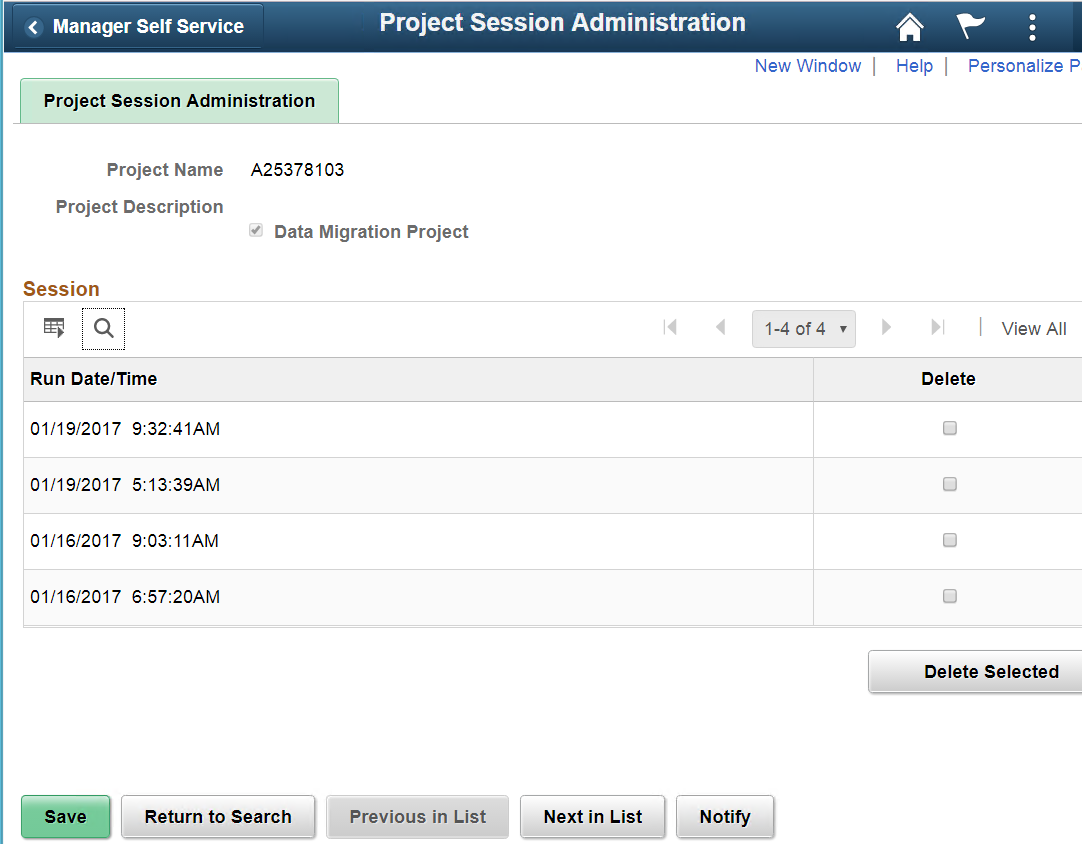Screen dimensions: 1082x844
Task: Show previous rows arrow in Session grid
Action: pos(720,328)
